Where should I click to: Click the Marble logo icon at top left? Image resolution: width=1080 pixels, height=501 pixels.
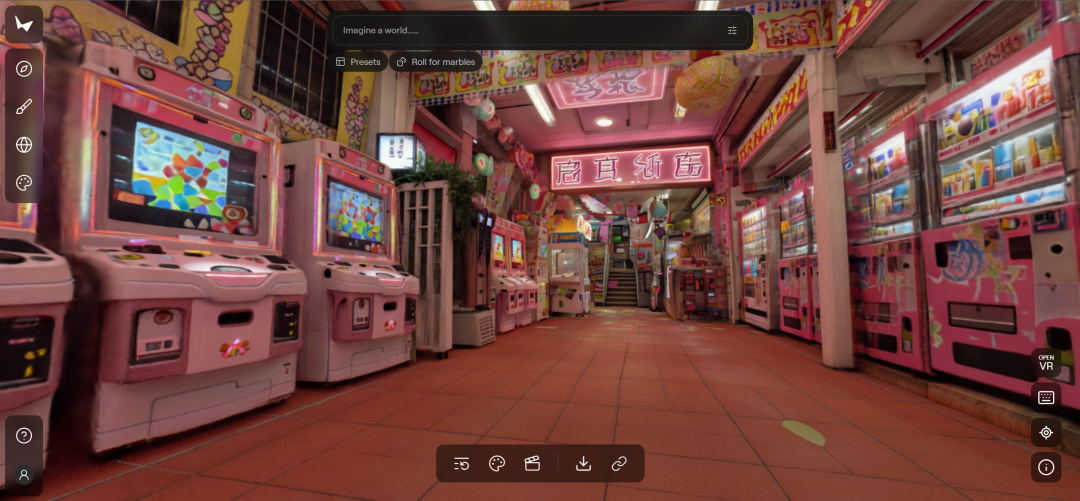click(24, 24)
